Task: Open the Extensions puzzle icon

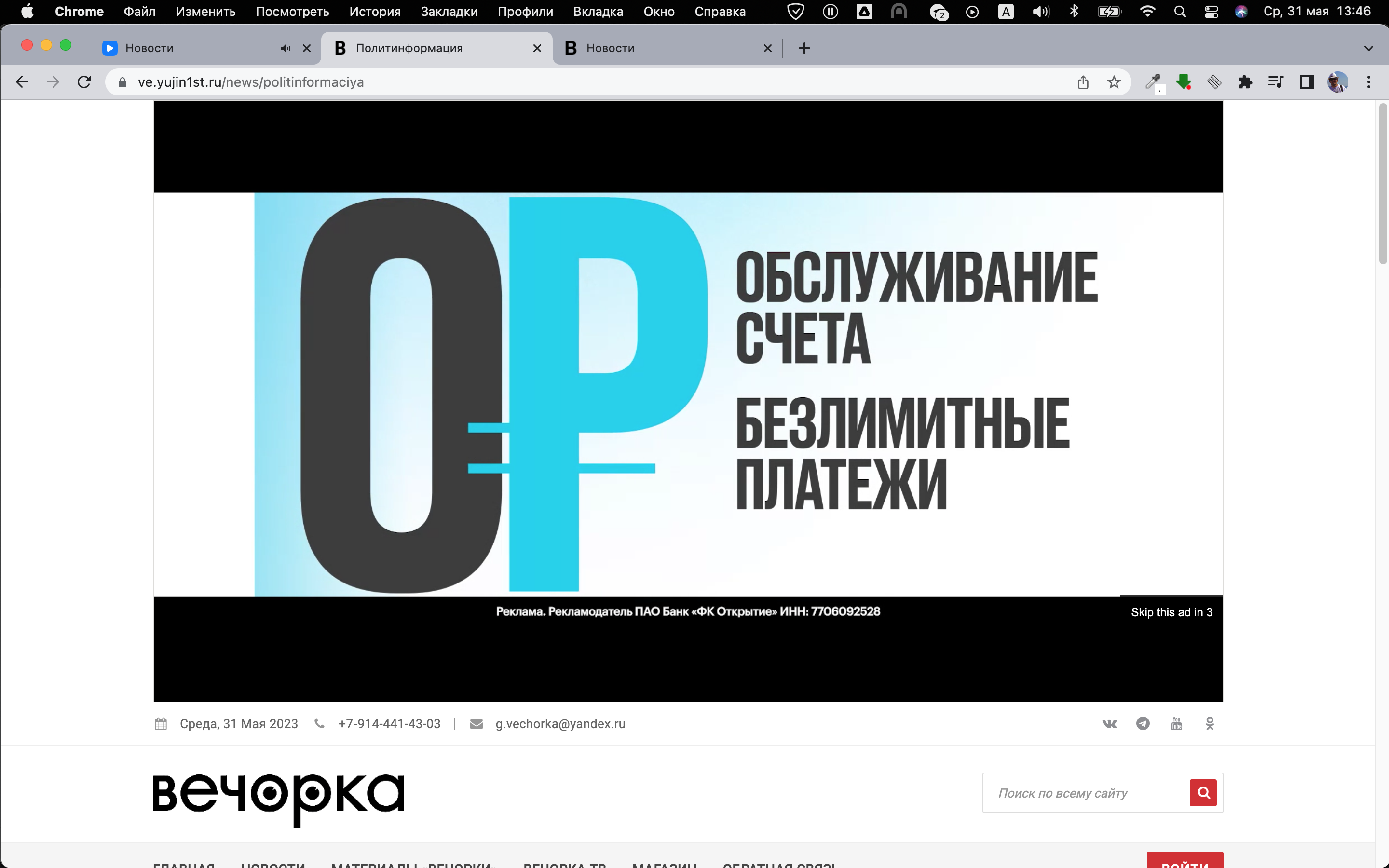Action: (x=1244, y=82)
